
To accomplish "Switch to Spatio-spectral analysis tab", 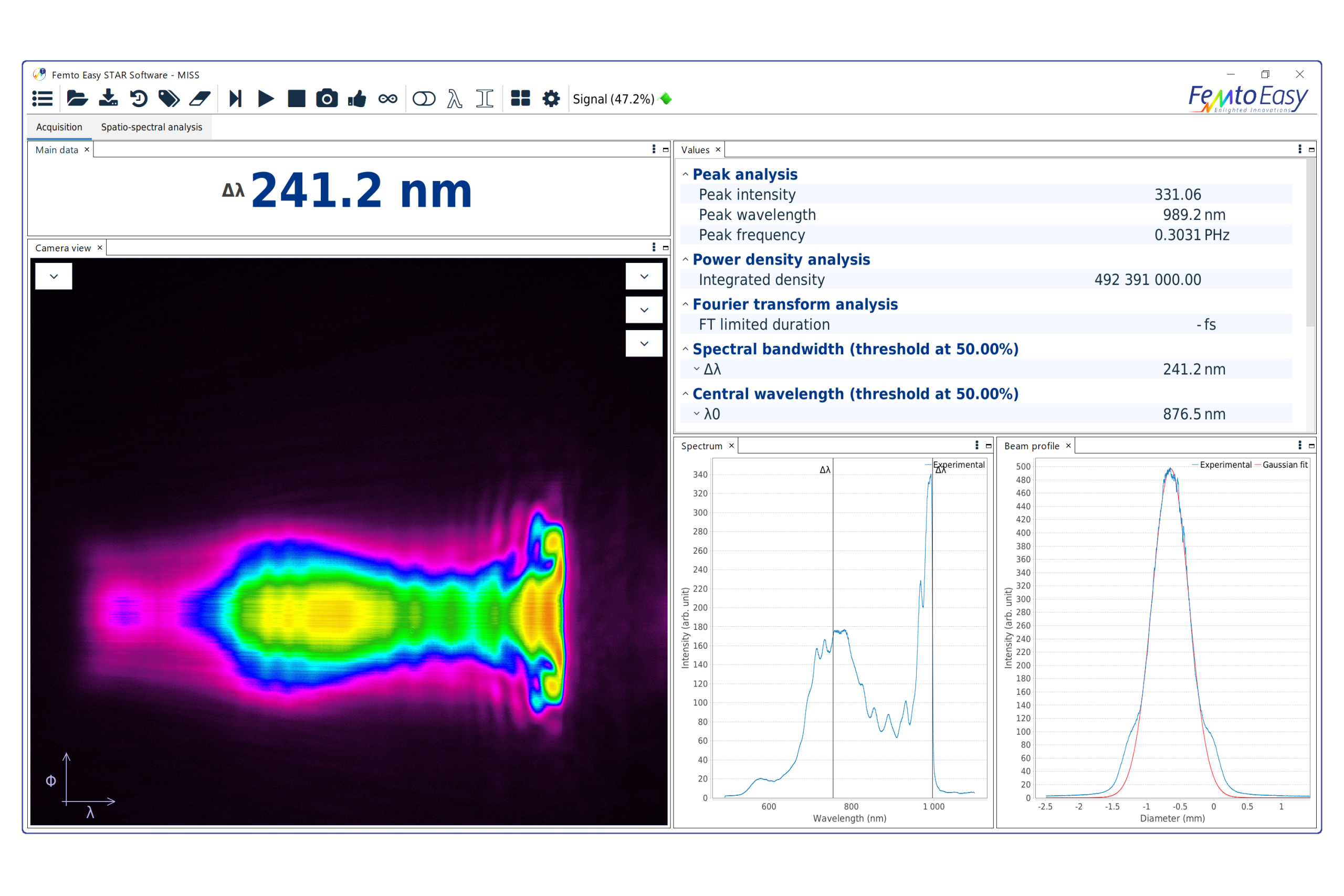I will 151,127.
